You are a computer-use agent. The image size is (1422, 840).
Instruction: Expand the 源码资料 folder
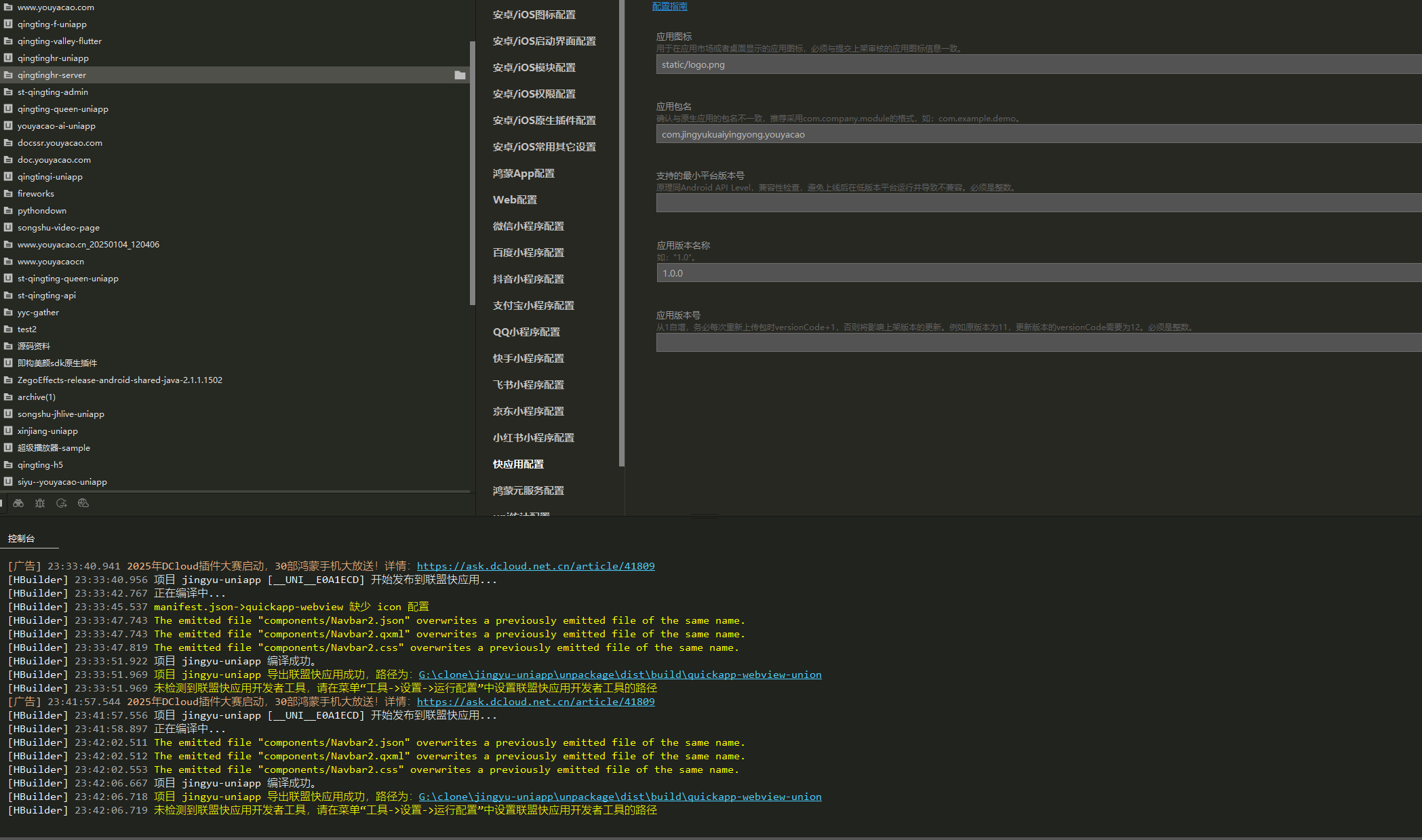34,346
